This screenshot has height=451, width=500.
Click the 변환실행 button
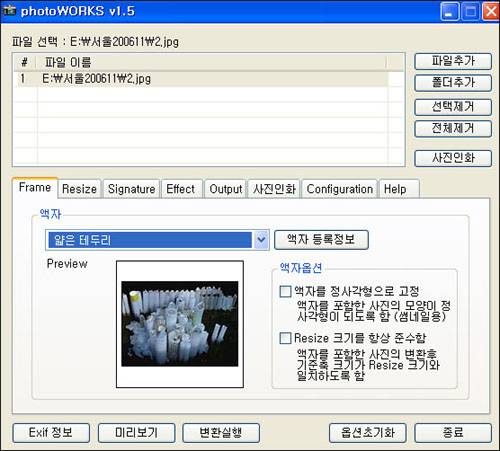[x=221, y=433]
